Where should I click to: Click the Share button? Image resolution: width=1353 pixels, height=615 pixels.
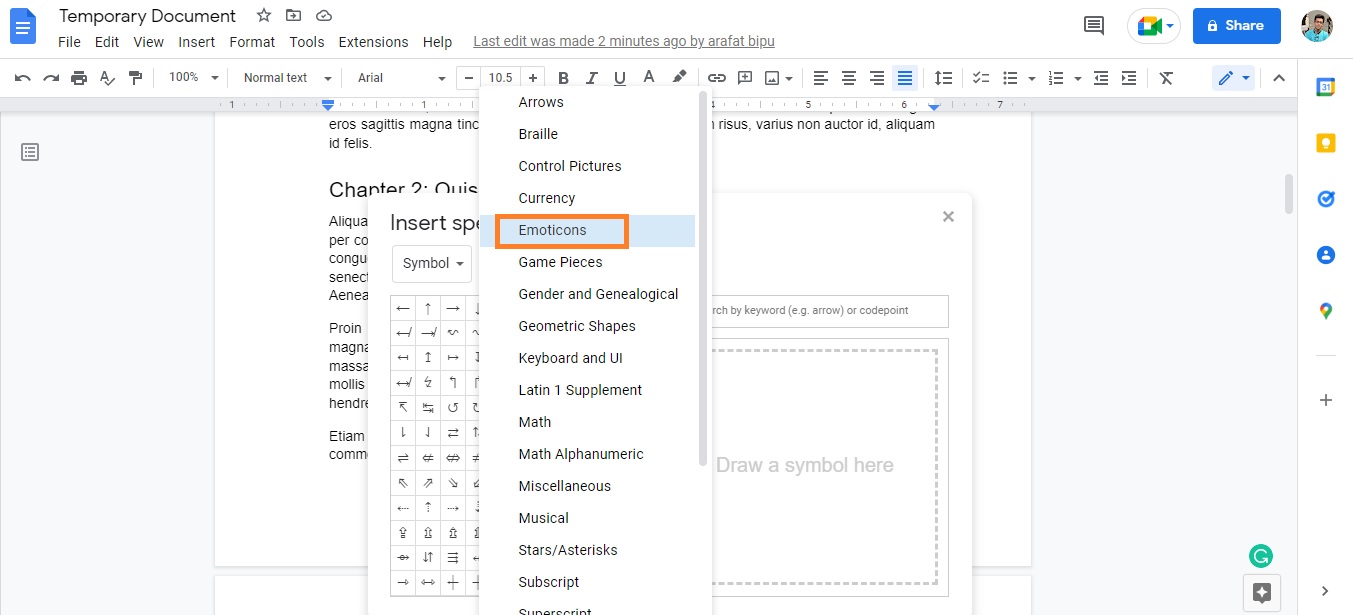tap(1236, 26)
